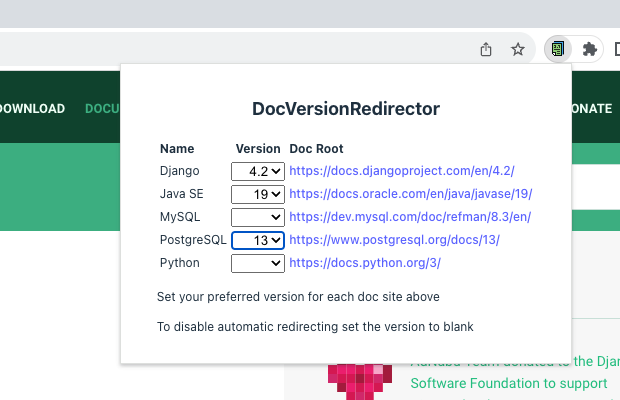Click the Share page icon in address bar
Screen dimensions: 620x400
[x=486, y=49]
